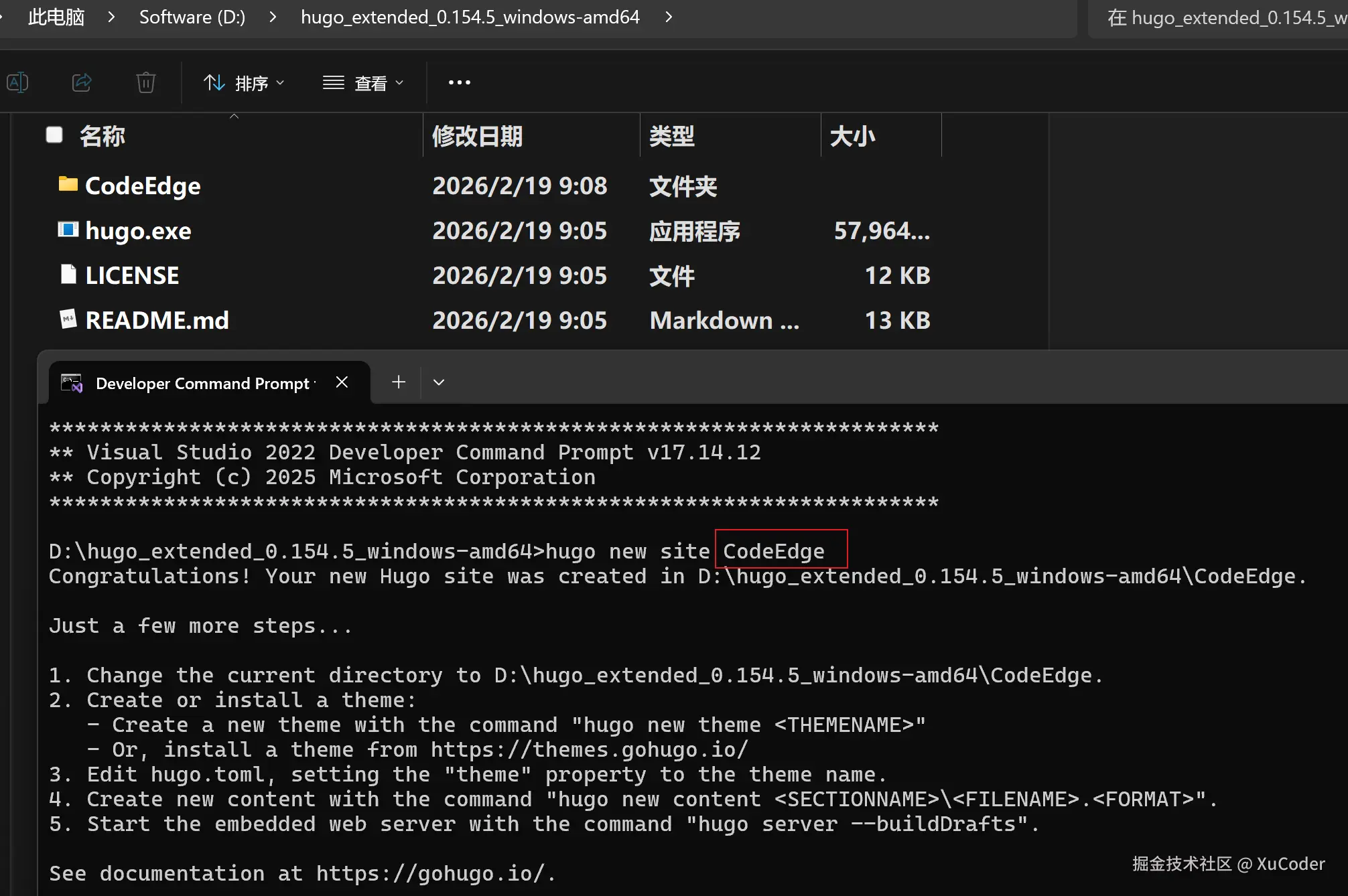Select the README.md markdown file
Image resolution: width=1348 pixels, height=896 pixels.
[157, 321]
